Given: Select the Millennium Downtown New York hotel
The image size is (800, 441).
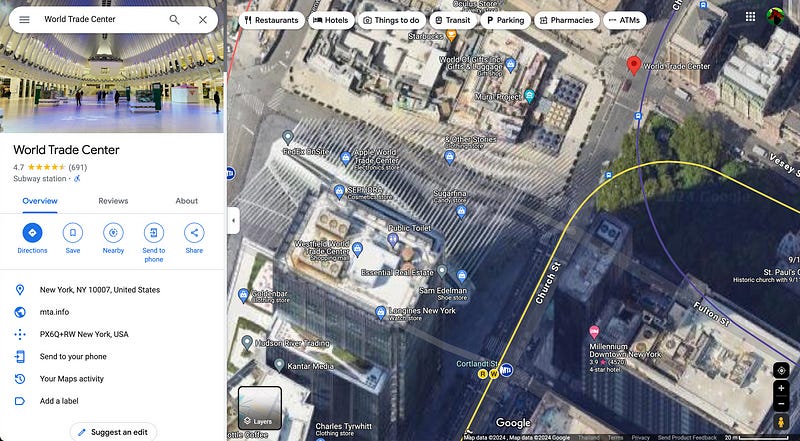Looking at the screenshot, I should (594, 332).
